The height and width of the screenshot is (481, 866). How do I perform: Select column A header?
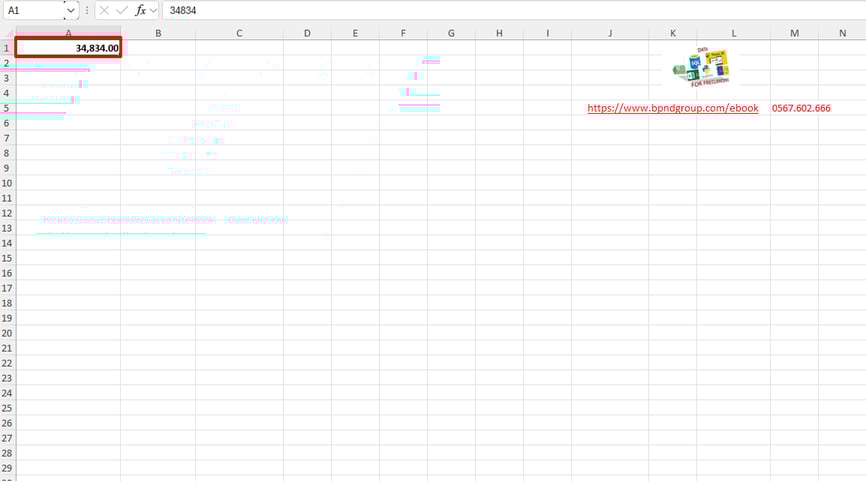click(x=68, y=33)
